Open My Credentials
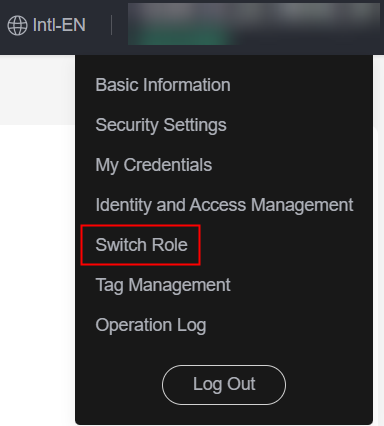Image resolution: width=384 pixels, height=426 pixels. coord(154,165)
